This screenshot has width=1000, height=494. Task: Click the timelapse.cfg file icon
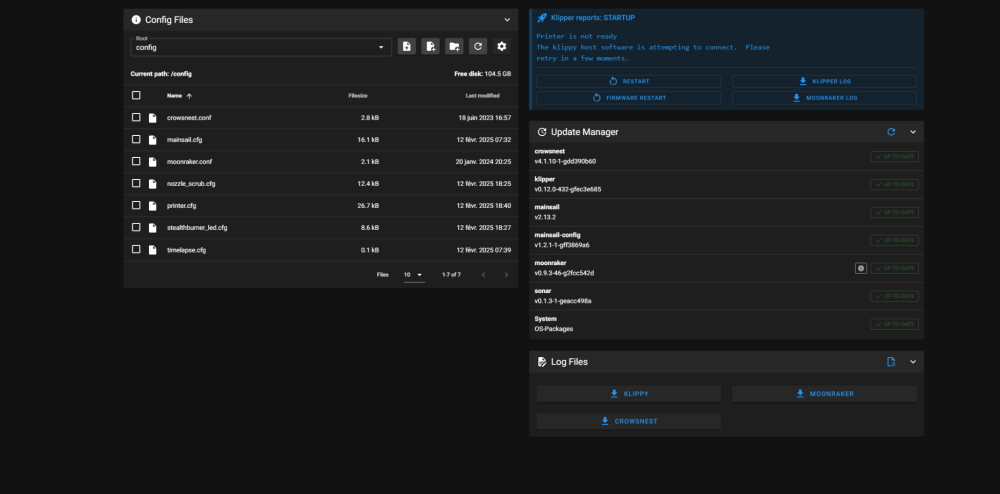(152, 250)
